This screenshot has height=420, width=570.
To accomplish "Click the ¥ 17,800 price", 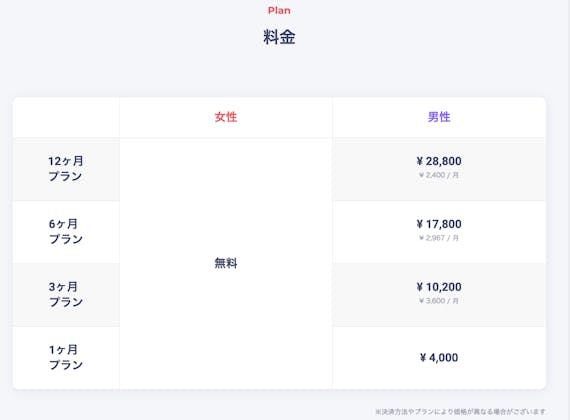I will point(439,224).
